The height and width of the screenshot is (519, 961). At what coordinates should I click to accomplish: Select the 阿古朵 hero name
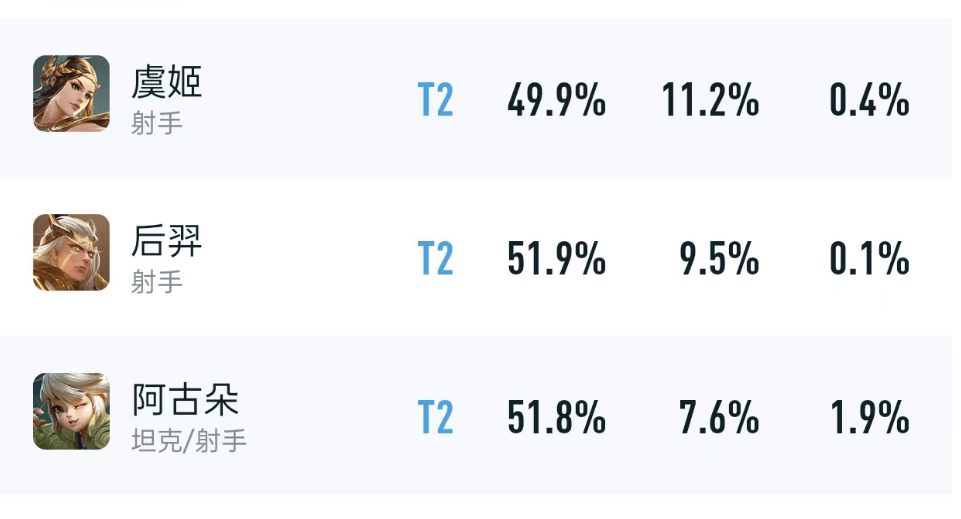point(185,400)
